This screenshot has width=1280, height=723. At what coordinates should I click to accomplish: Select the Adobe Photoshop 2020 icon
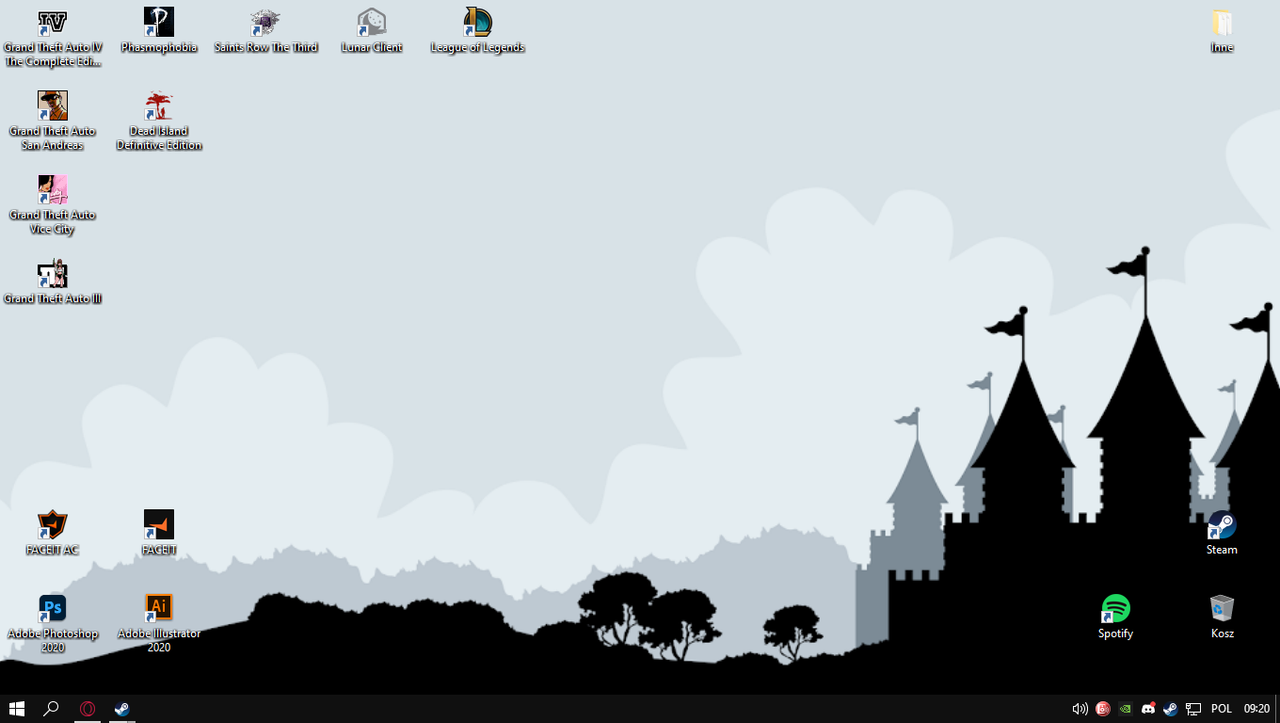(53, 624)
